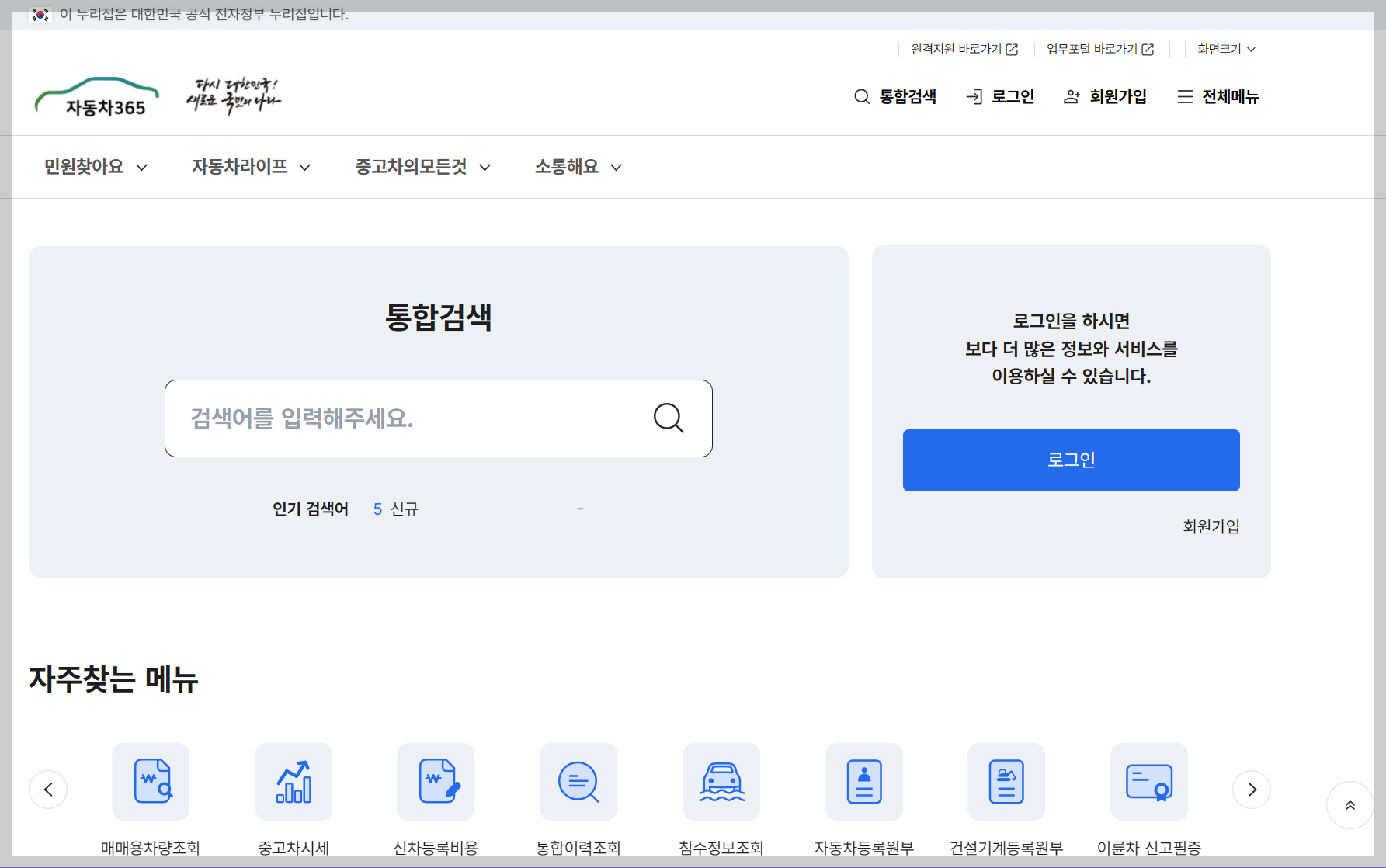Open 신차등록비용 document icon

(436, 782)
